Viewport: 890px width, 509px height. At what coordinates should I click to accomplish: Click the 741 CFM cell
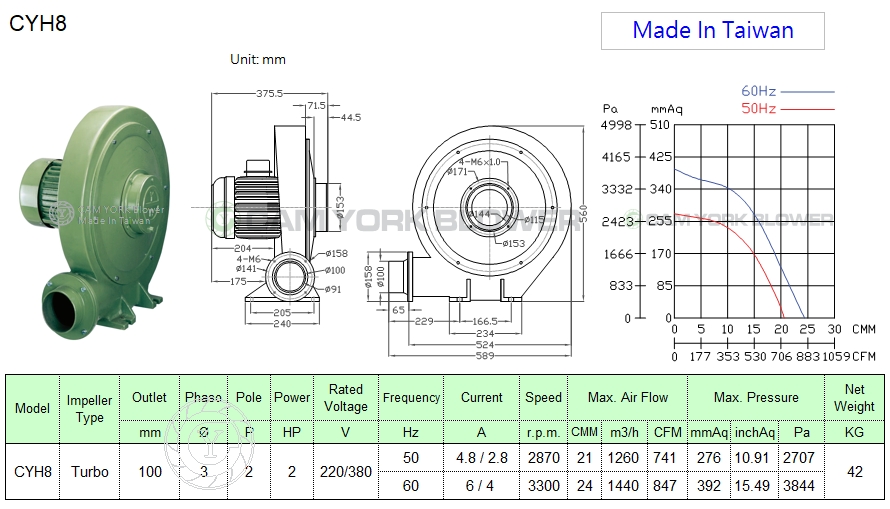point(665,458)
